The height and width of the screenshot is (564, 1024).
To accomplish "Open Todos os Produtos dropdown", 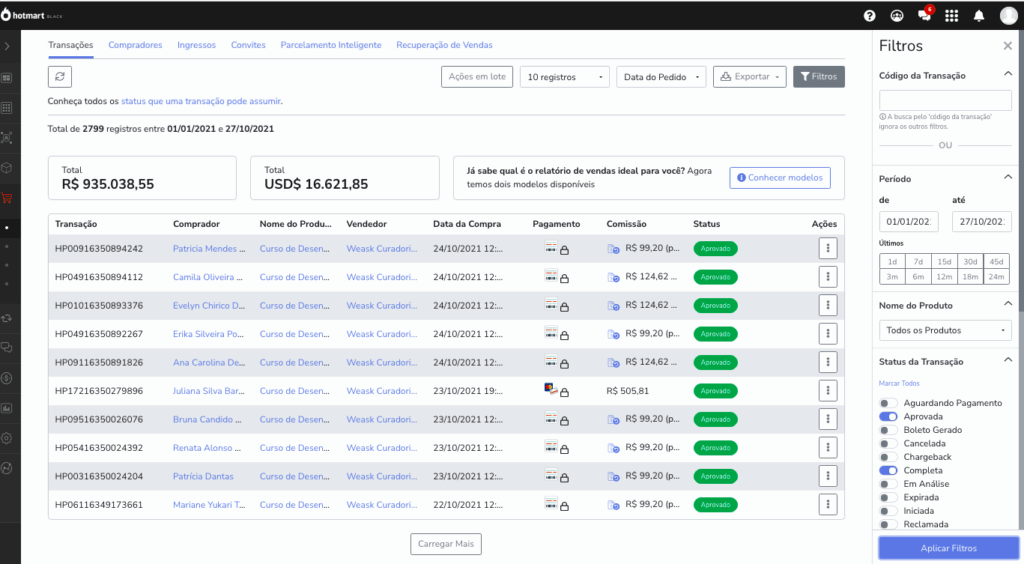I will 945,330.
